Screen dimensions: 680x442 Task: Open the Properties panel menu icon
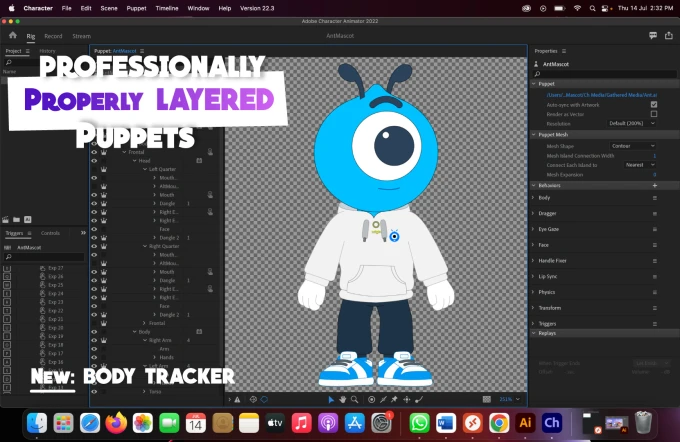[564, 51]
